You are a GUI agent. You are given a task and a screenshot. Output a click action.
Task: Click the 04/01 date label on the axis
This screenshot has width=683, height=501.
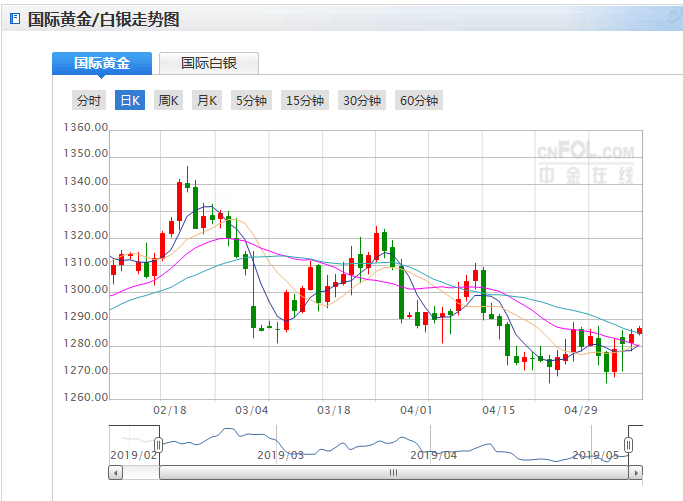pos(416,410)
